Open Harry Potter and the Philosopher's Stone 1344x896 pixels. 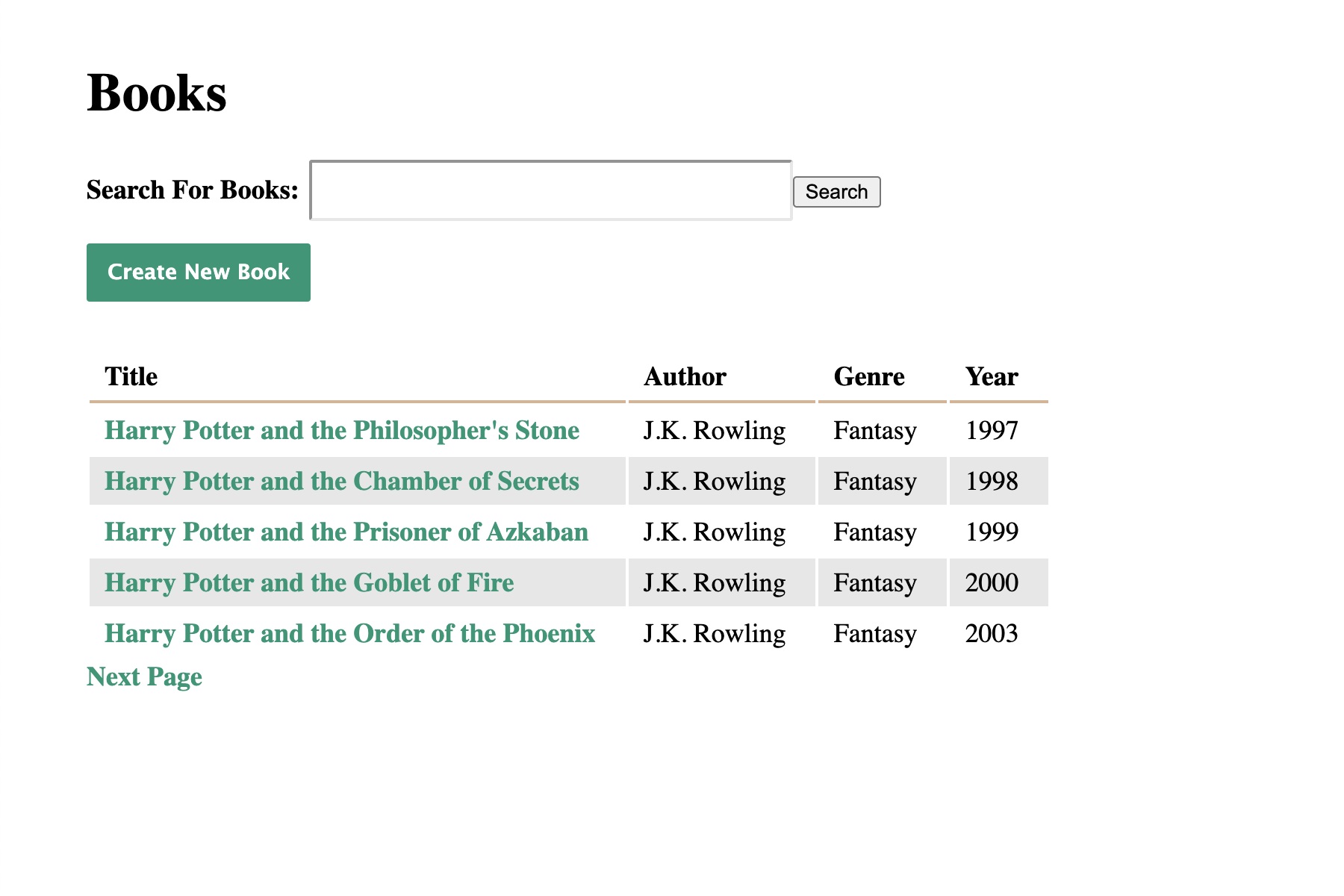(342, 431)
